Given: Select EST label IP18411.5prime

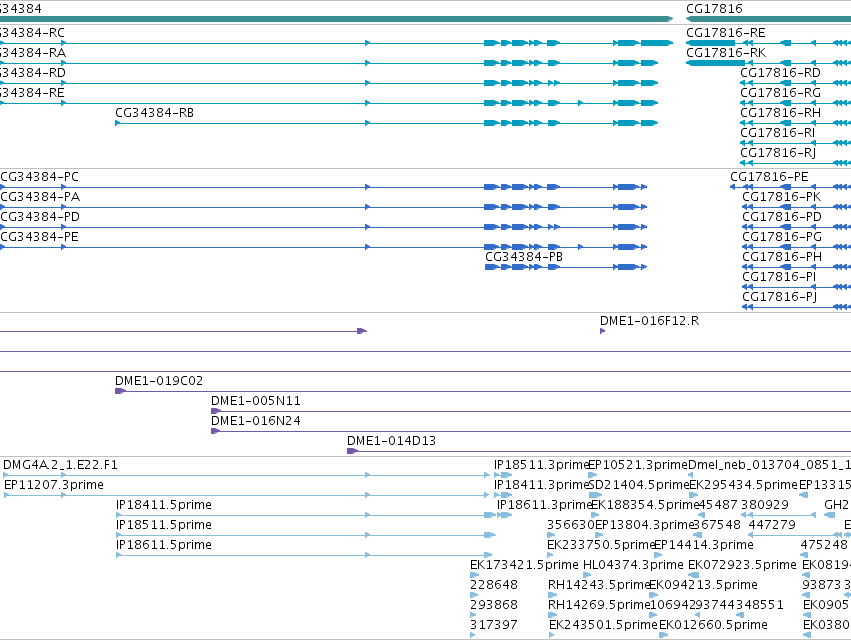Looking at the screenshot, I should pyautogui.click(x=164, y=505).
